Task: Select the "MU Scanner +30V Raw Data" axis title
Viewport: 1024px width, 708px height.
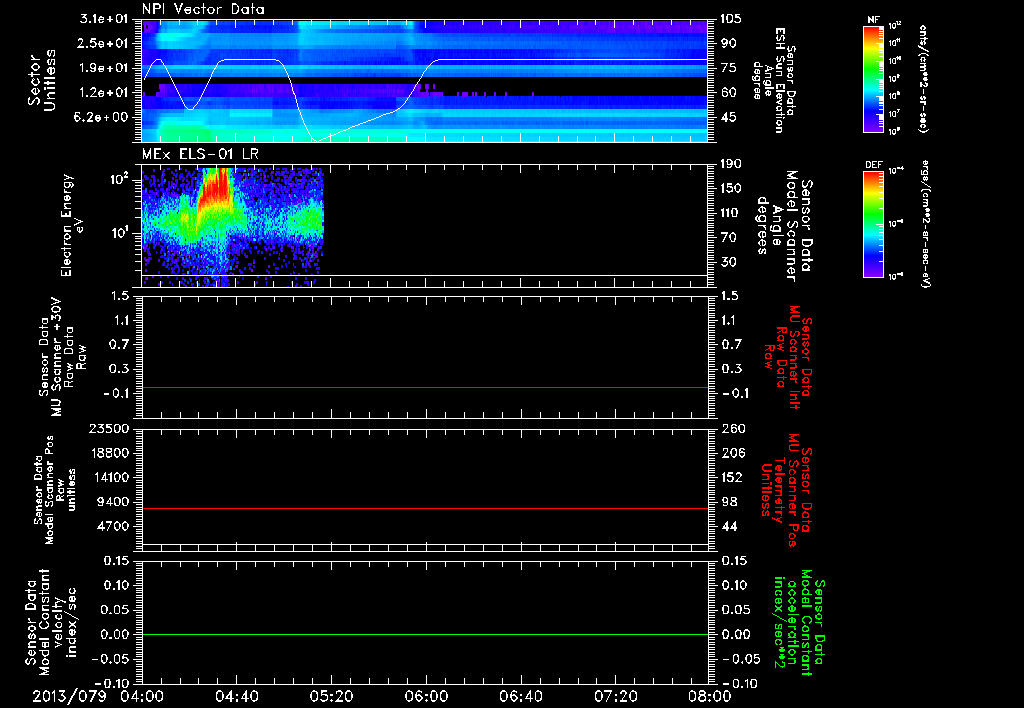Action: click(x=62, y=357)
